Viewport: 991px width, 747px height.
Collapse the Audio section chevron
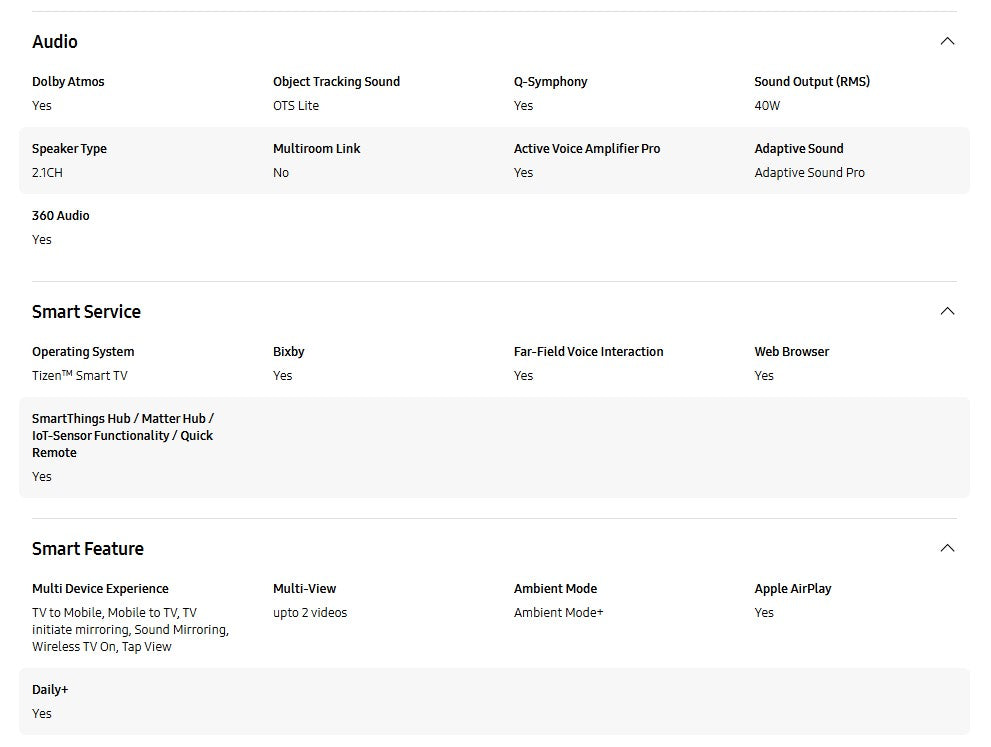point(947,41)
